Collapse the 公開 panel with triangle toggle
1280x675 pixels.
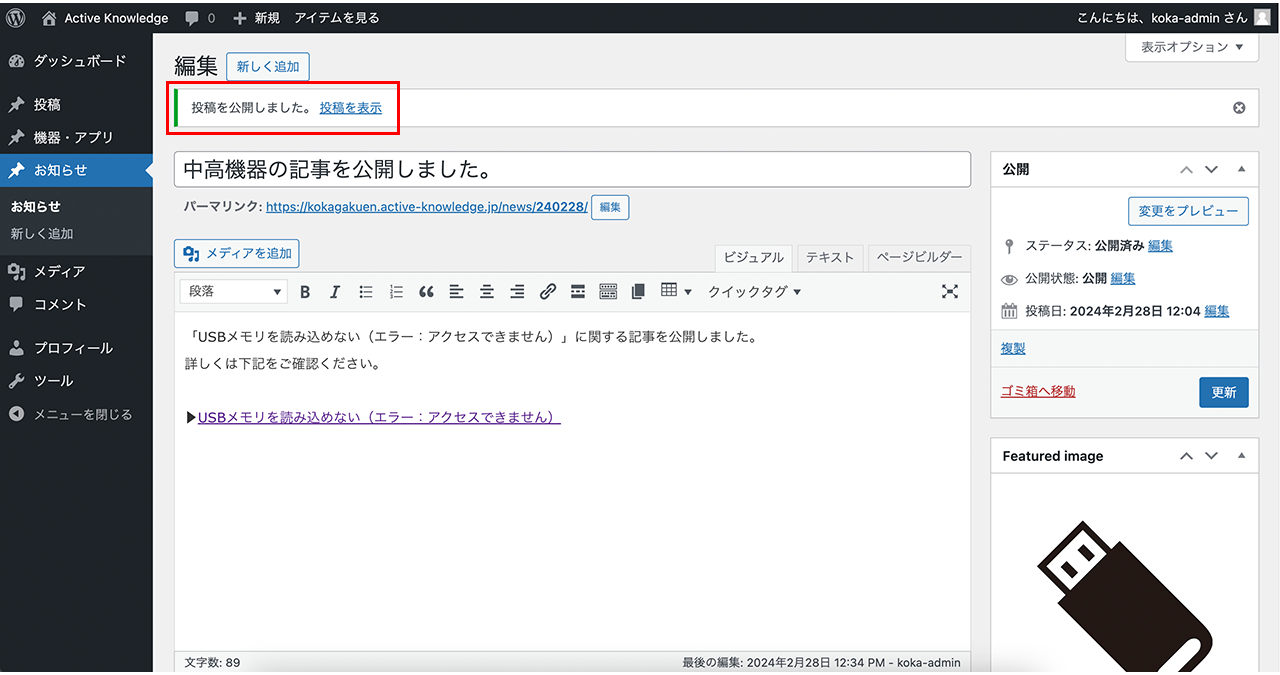(x=1242, y=170)
